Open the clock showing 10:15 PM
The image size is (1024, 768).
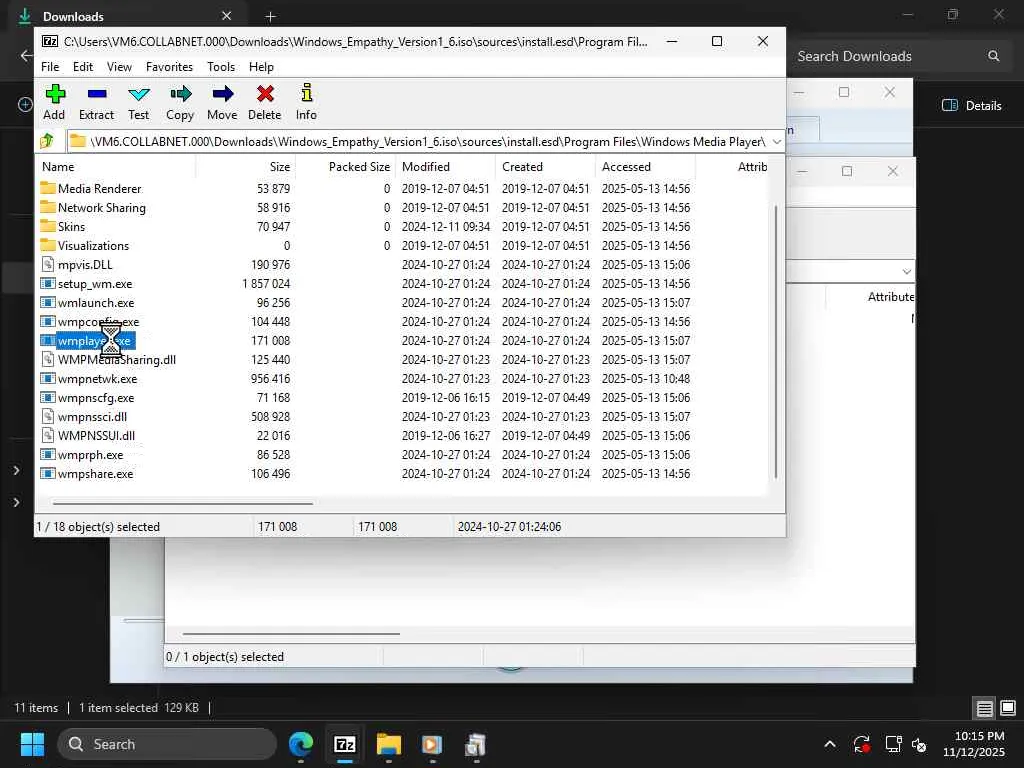[974, 744]
